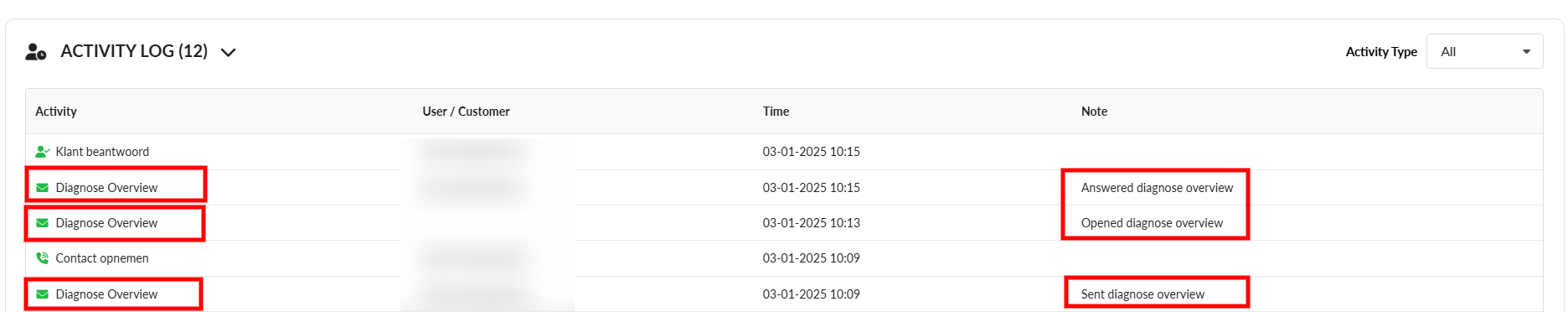Click the Klant beantwoord user-check icon
The height and width of the screenshot is (312, 1568).
[x=43, y=152]
